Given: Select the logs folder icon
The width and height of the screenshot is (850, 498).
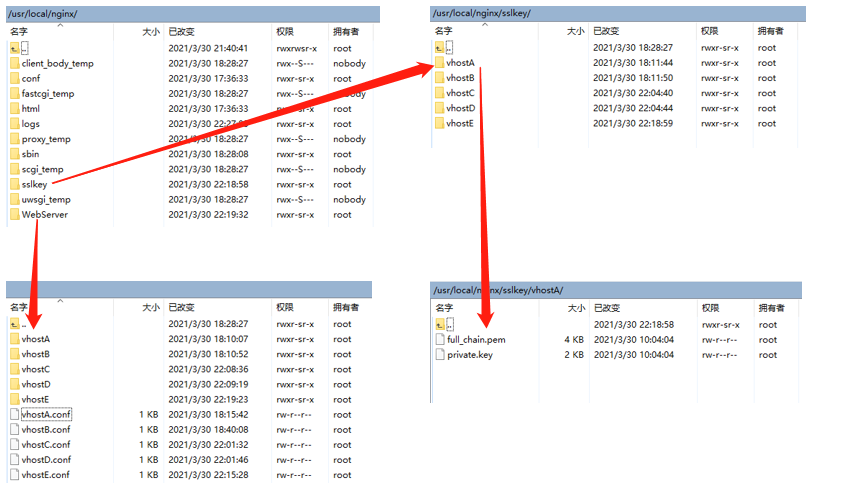Looking at the screenshot, I should click(x=15, y=124).
